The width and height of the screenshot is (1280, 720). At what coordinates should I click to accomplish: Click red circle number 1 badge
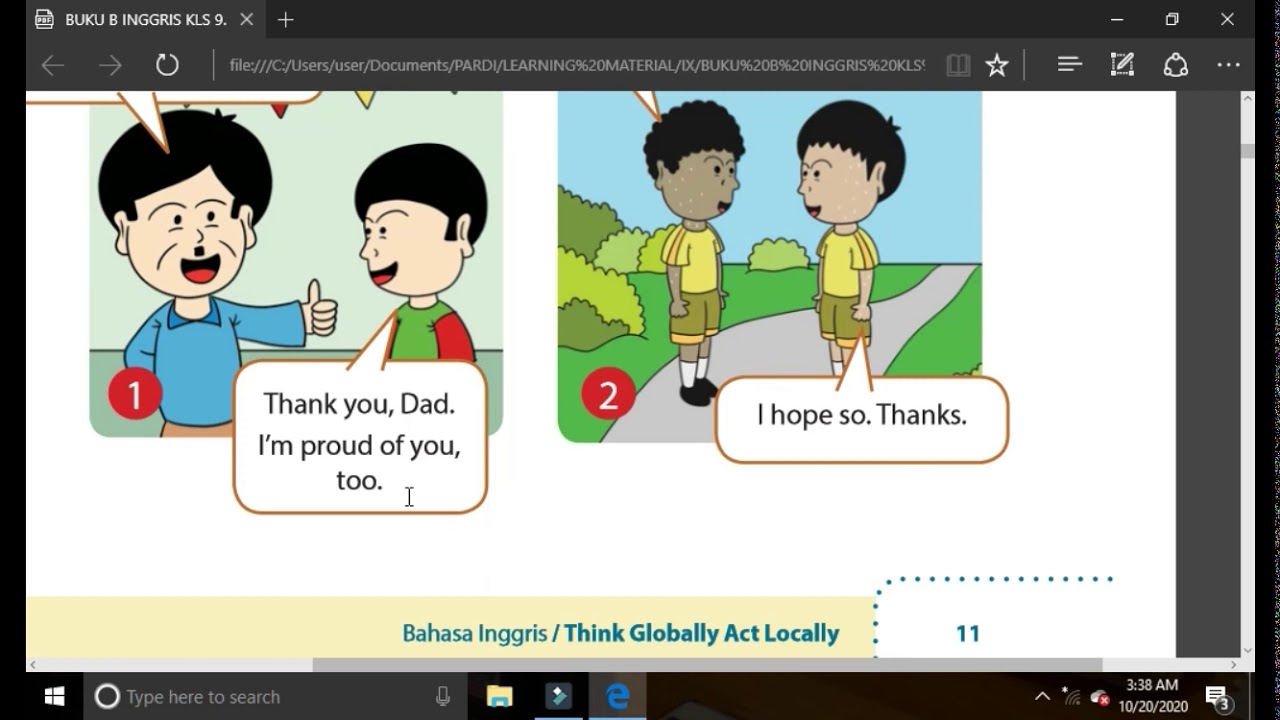(x=135, y=392)
